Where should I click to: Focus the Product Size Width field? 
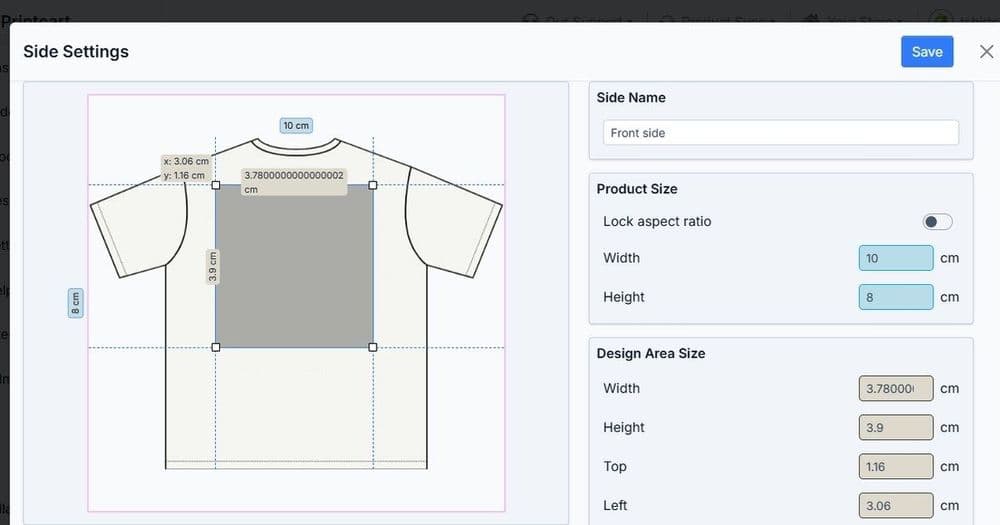point(895,258)
